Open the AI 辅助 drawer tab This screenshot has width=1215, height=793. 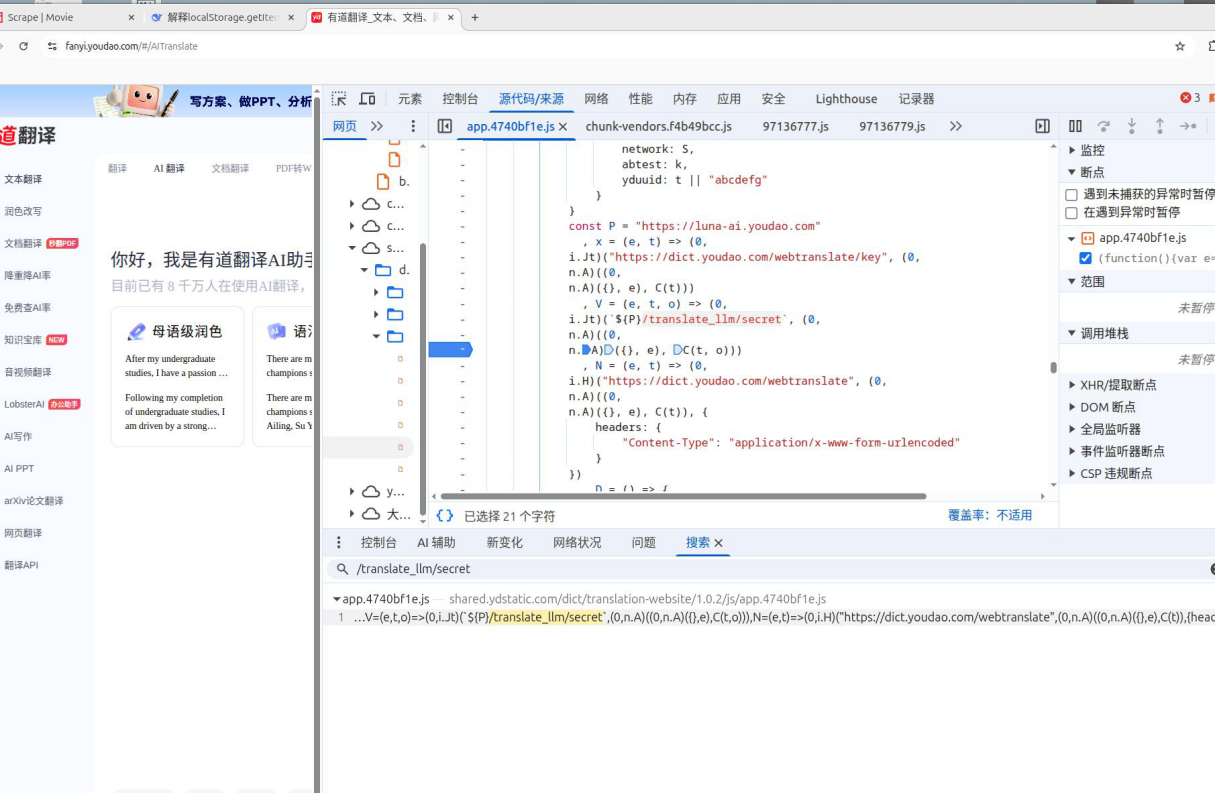436,543
